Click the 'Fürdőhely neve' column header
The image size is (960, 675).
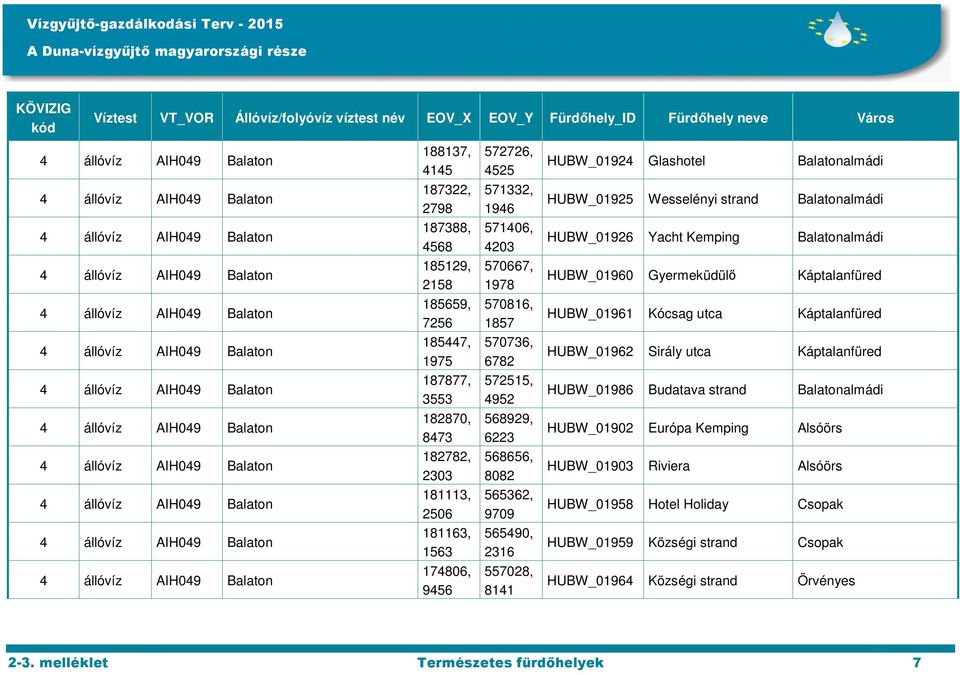718,118
